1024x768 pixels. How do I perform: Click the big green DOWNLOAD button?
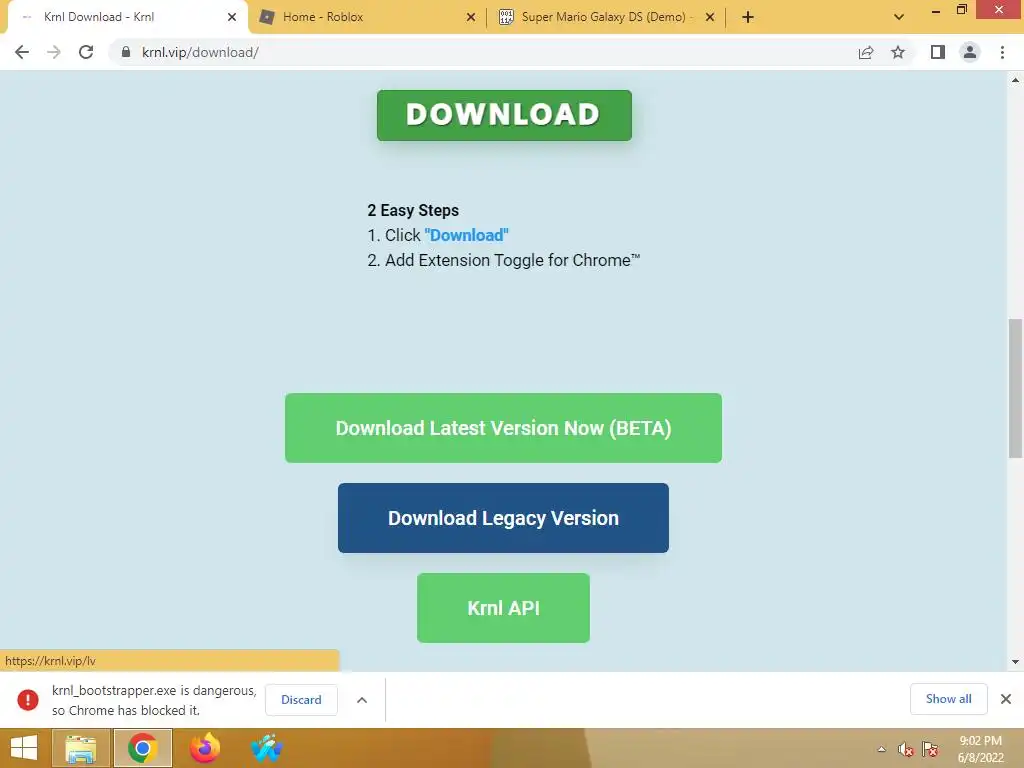tap(504, 115)
